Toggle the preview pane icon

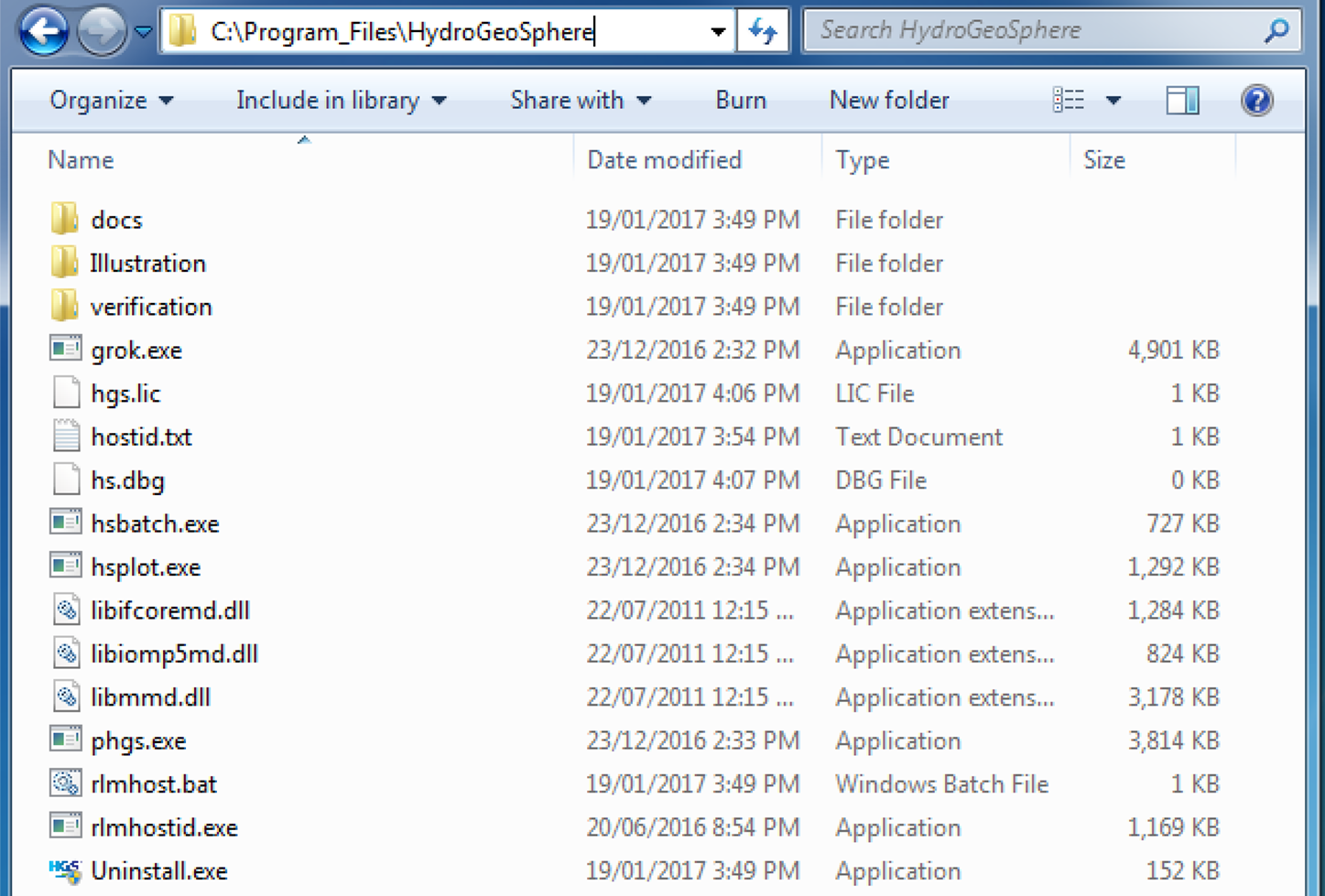tap(1182, 100)
